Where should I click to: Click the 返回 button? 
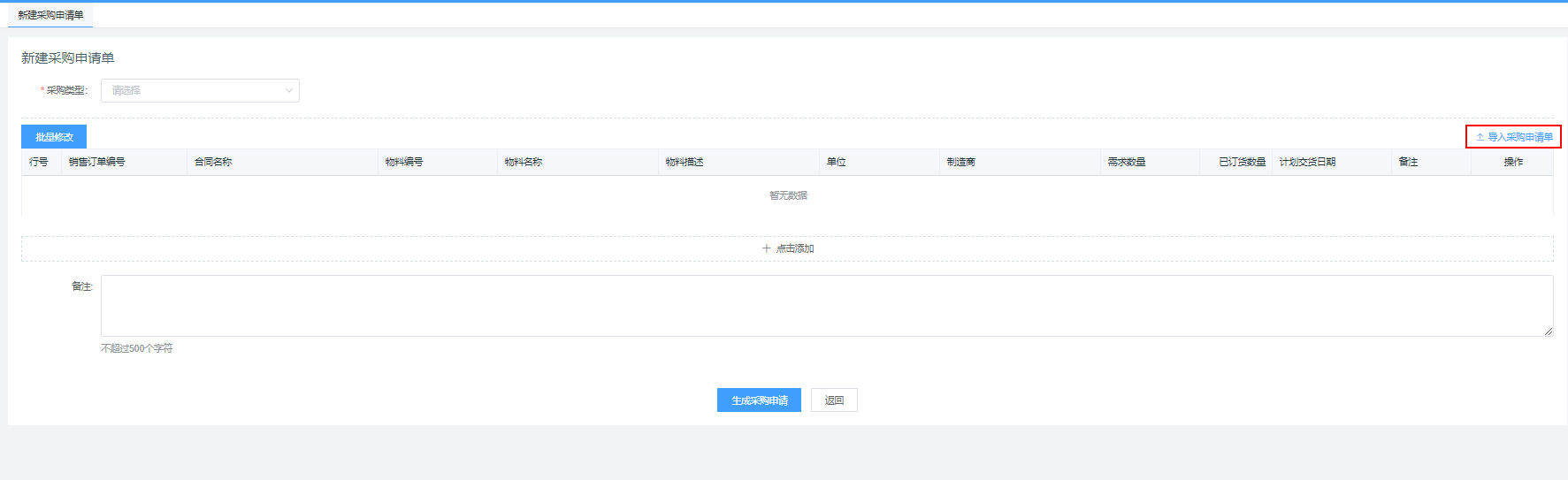pos(834,400)
